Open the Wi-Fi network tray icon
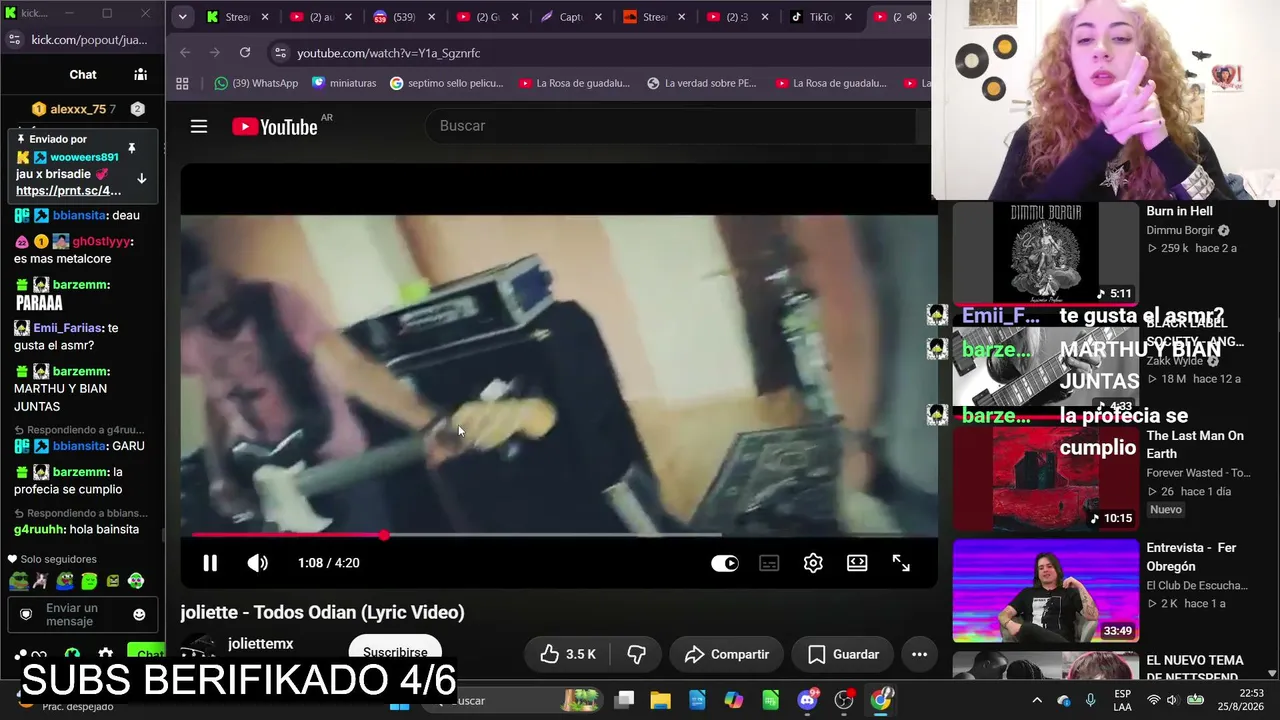1280x720 pixels. [x=1154, y=700]
